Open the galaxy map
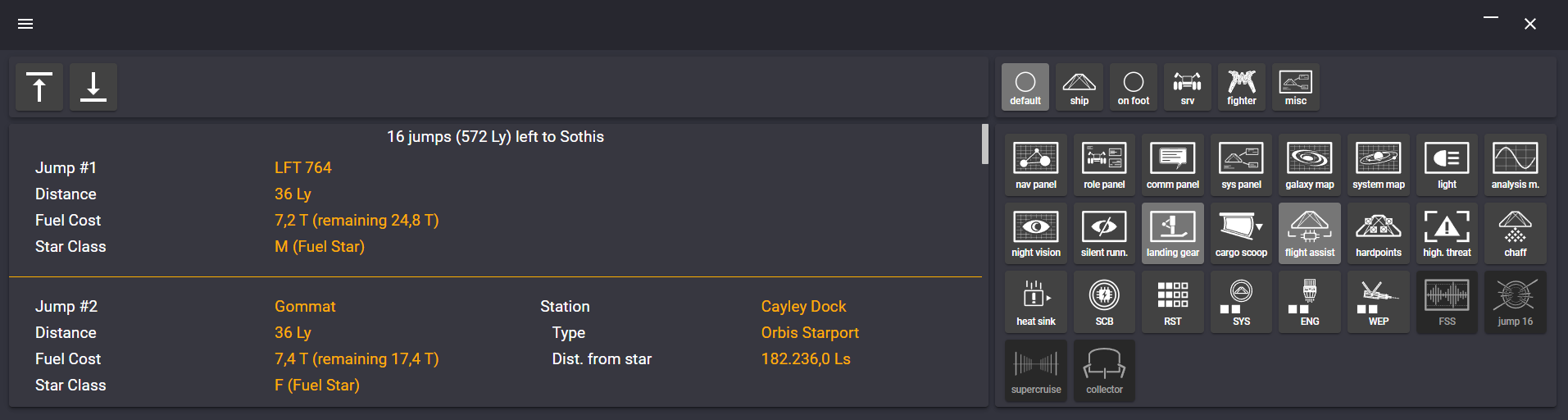Image resolution: width=1568 pixels, height=420 pixels. [1310, 164]
